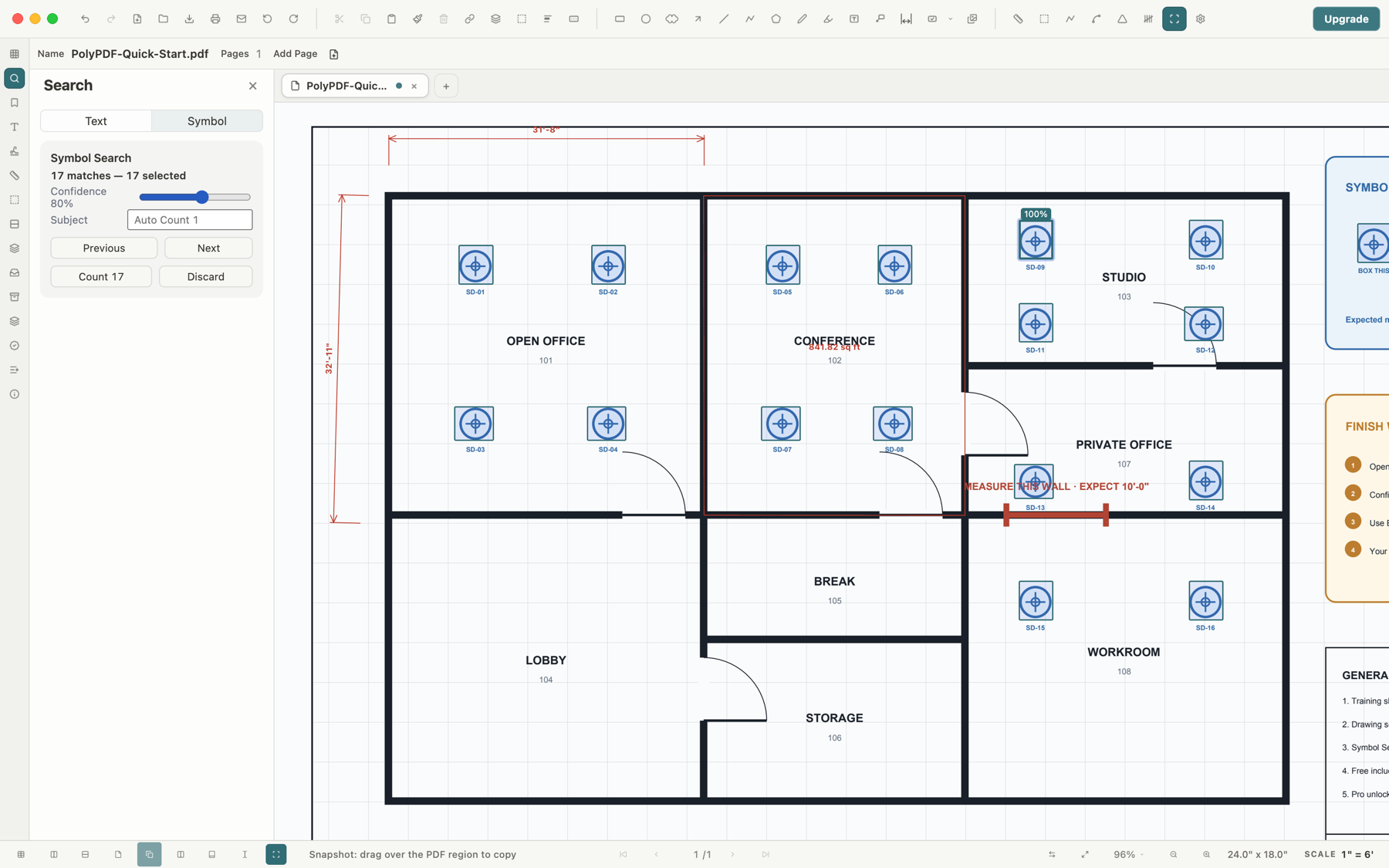
Task: Select the Text box tool
Action: (854, 19)
